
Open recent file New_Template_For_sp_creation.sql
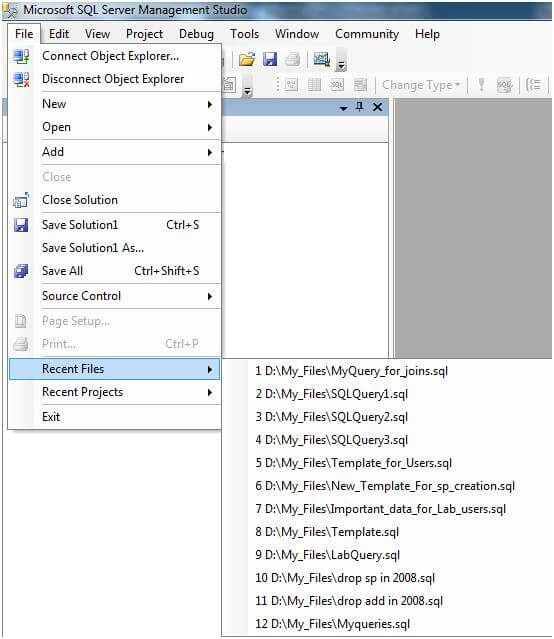[x=387, y=487]
